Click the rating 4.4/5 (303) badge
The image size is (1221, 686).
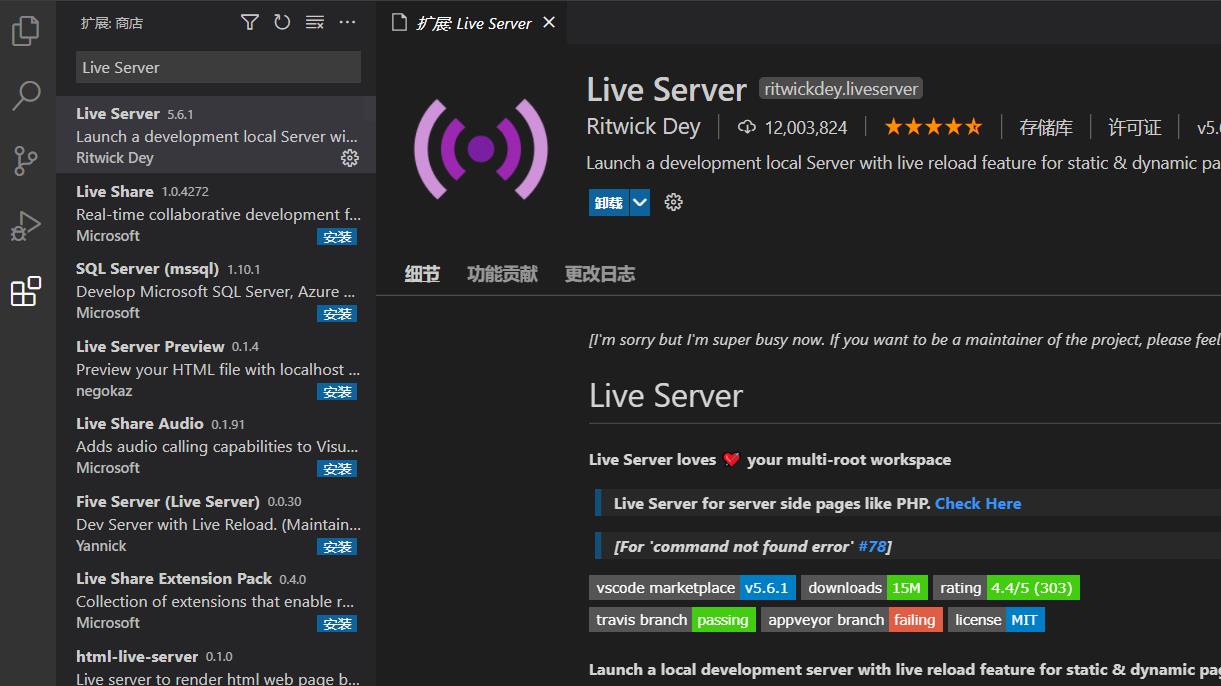click(1007, 588)
